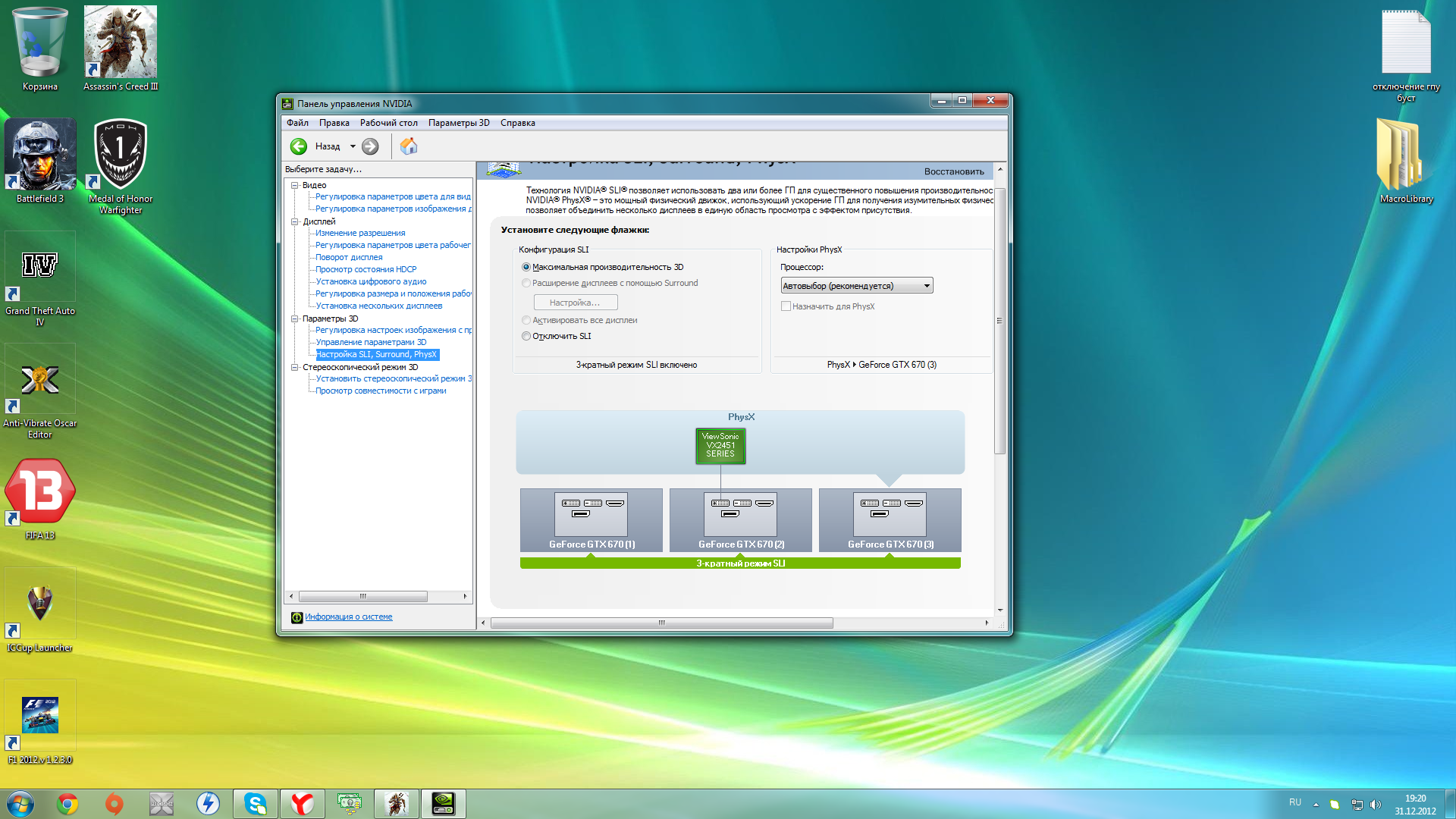Image resolution: width=1456 pixels, height=819 pixels.
Task: Click the green Back arrow icon
Action: [299, 146]
